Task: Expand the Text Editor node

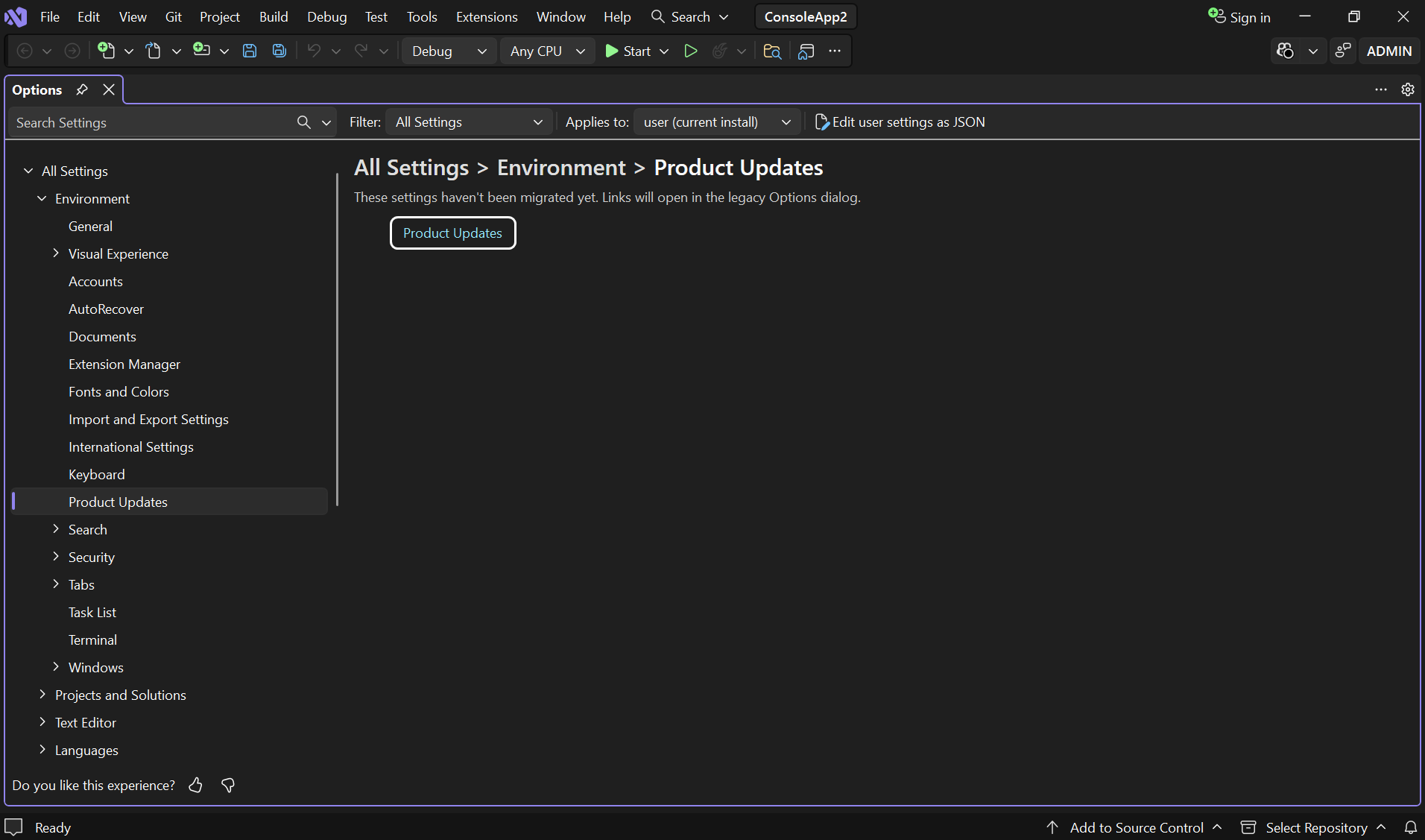Action: (x=42, y=722)
